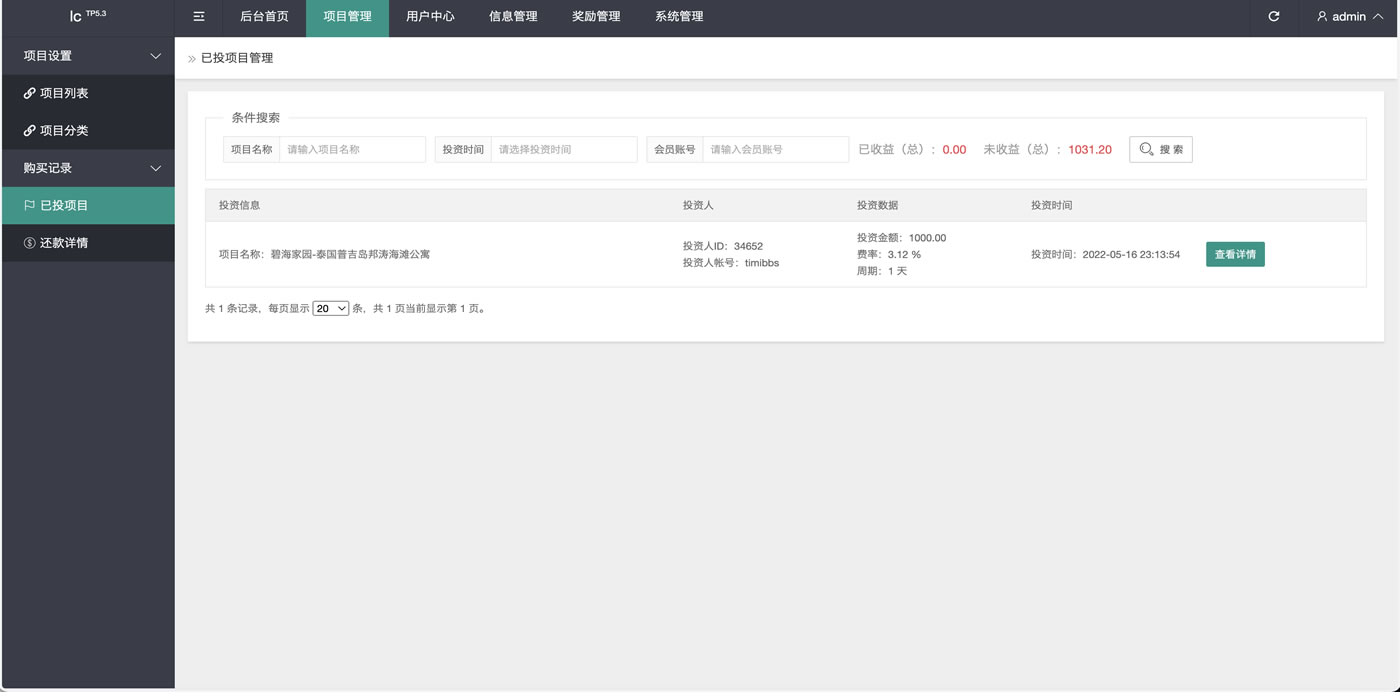The height and width of the screenshot is (700, 1400).
Task: Collapse the 项目设置 sidebar group chevron
Action: (x=155, y=56)
